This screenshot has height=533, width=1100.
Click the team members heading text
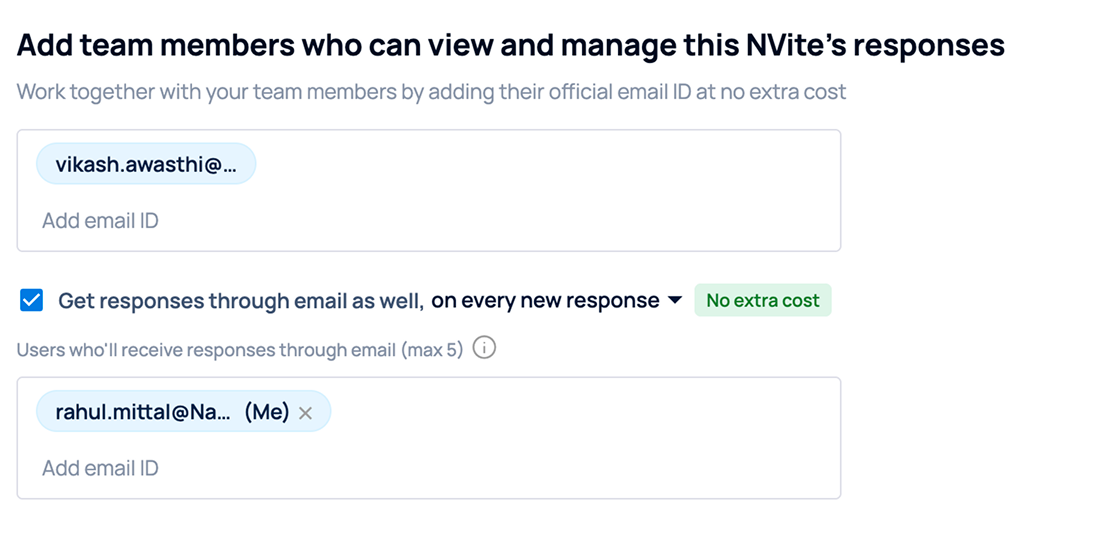[x=511, y=46]
